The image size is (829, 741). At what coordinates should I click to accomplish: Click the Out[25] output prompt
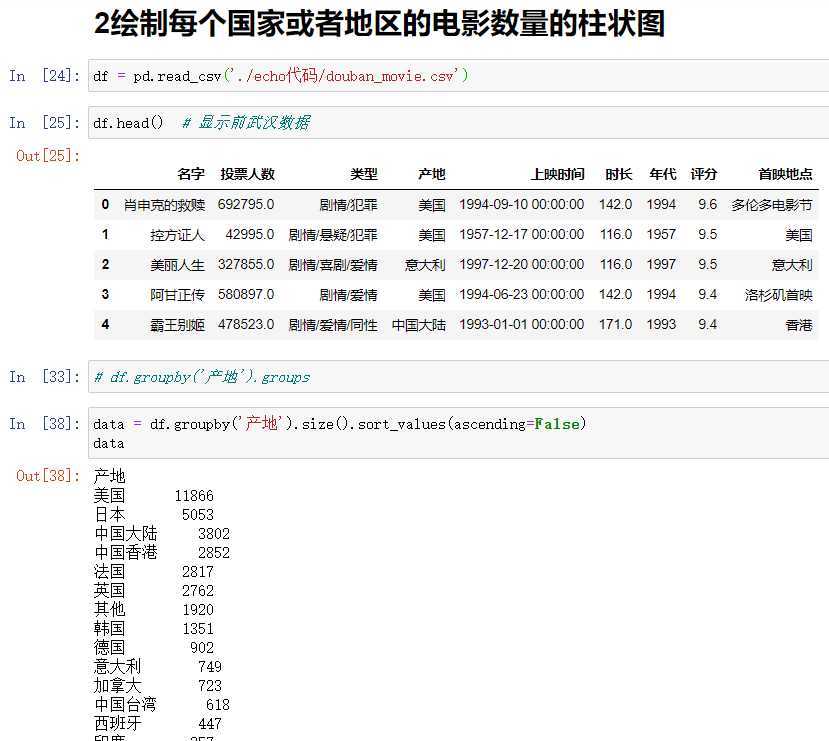click(x=48, y=155)
